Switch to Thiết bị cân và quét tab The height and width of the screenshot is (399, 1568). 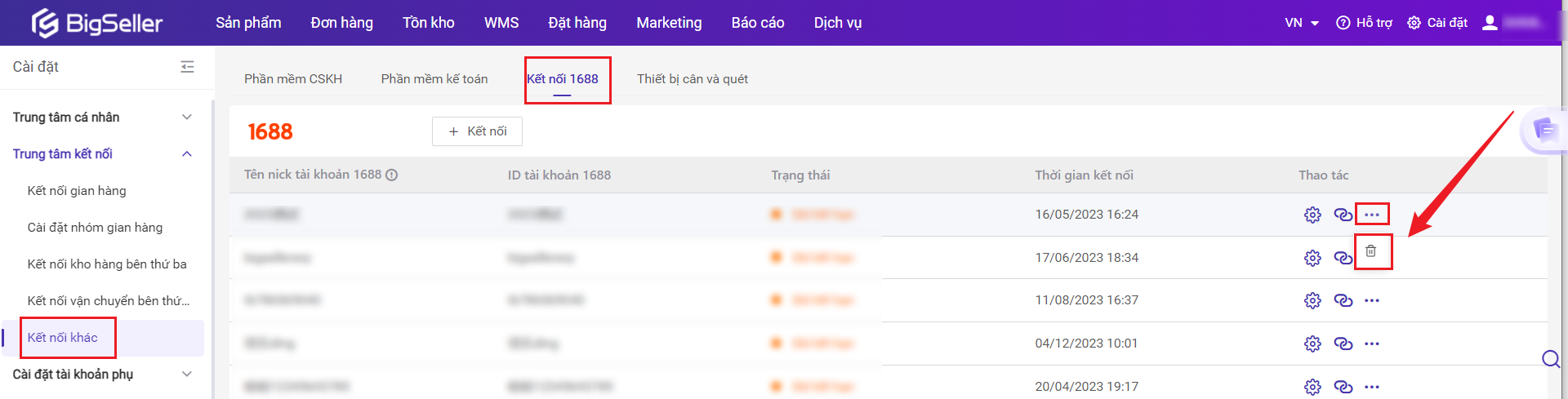[693, 79]
